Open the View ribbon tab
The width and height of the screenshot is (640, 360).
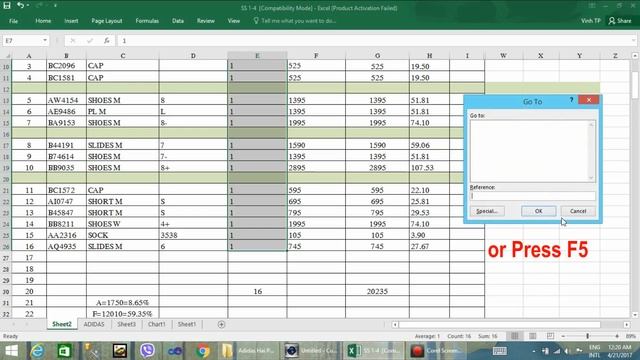point(233,21)
